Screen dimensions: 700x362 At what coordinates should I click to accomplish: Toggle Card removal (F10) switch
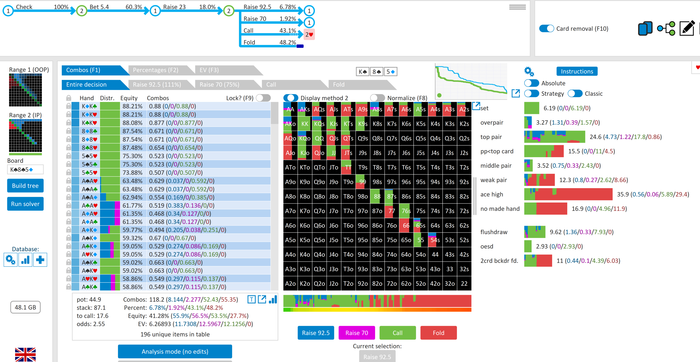(x=546, y=29)
